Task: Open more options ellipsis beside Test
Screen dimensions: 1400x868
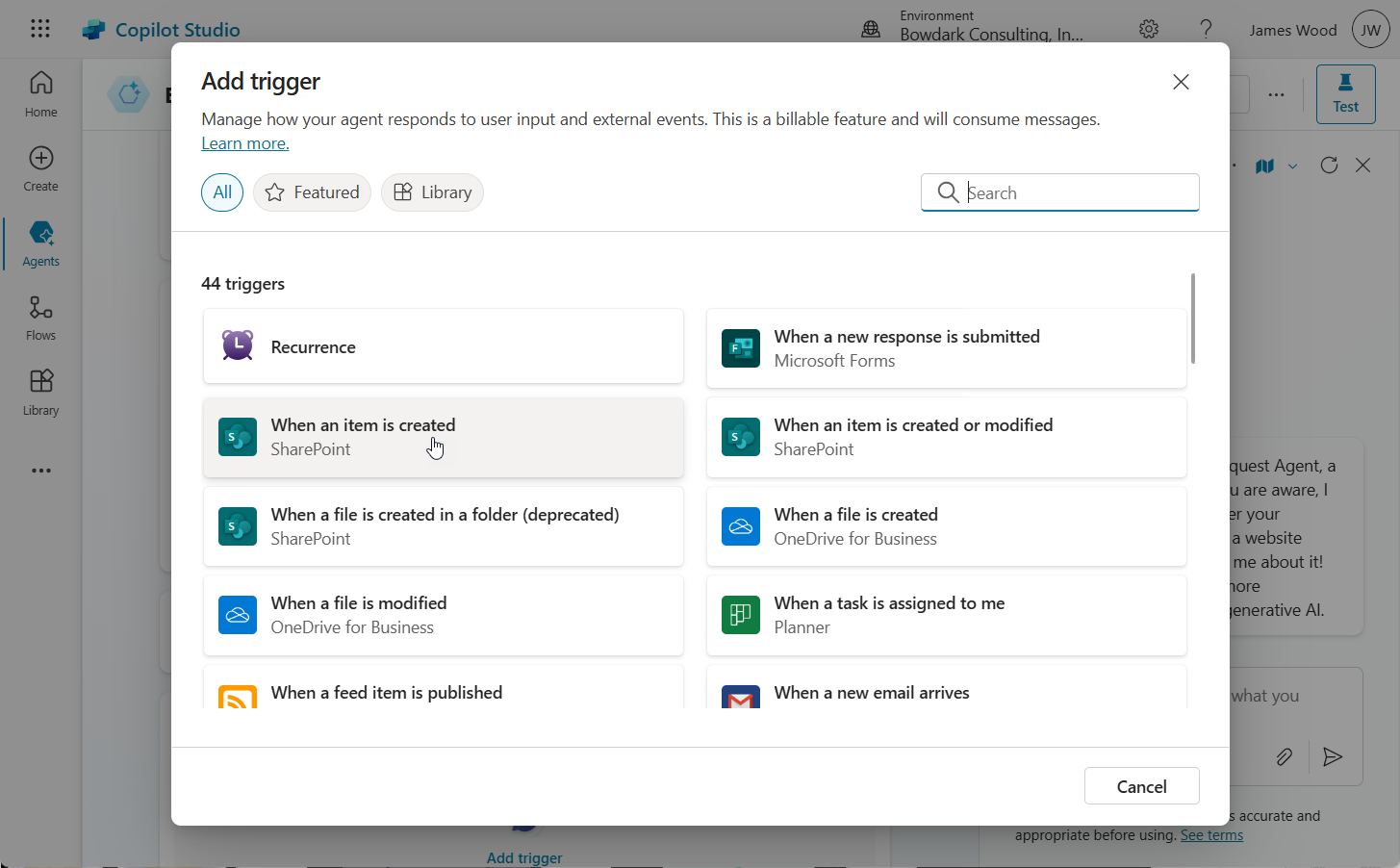Action: [1276, 94]
